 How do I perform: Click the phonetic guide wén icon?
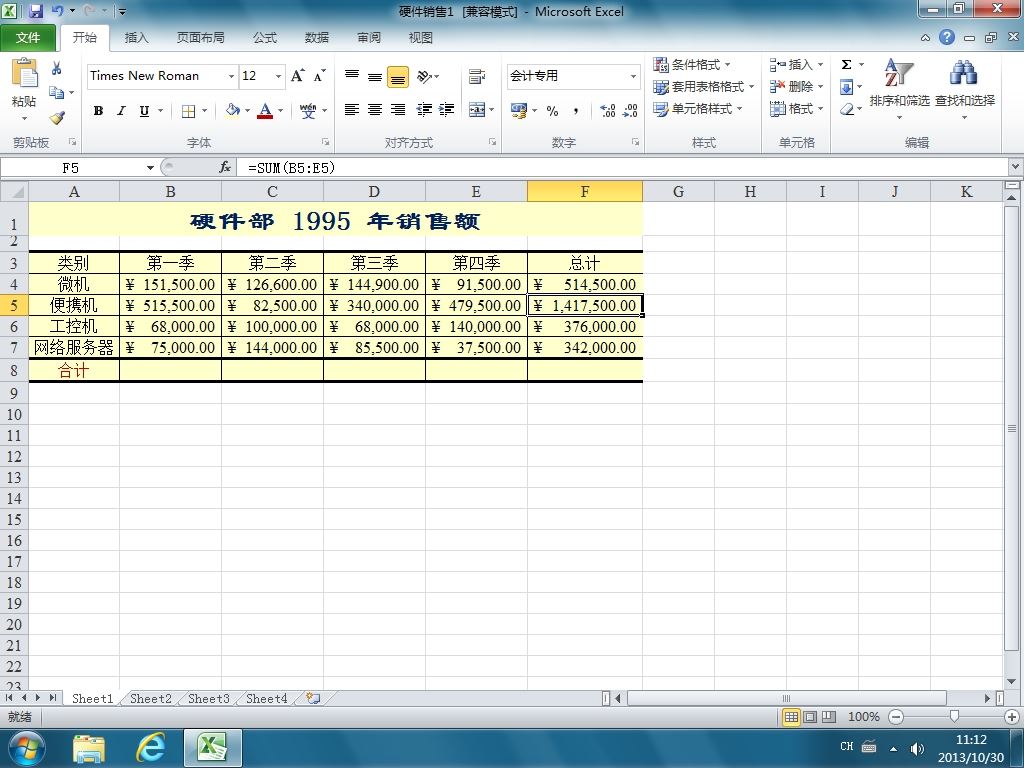(308, 111)
